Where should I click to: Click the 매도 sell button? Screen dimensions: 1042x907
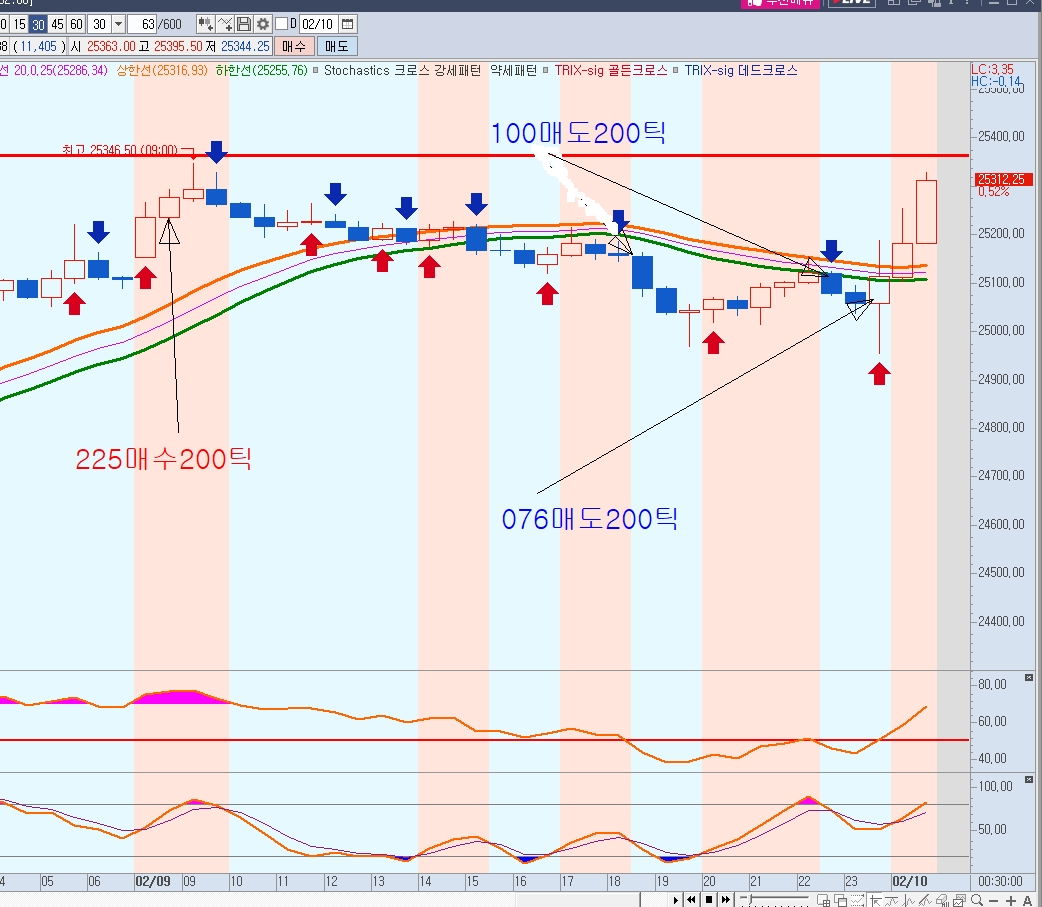coord(336,46)
